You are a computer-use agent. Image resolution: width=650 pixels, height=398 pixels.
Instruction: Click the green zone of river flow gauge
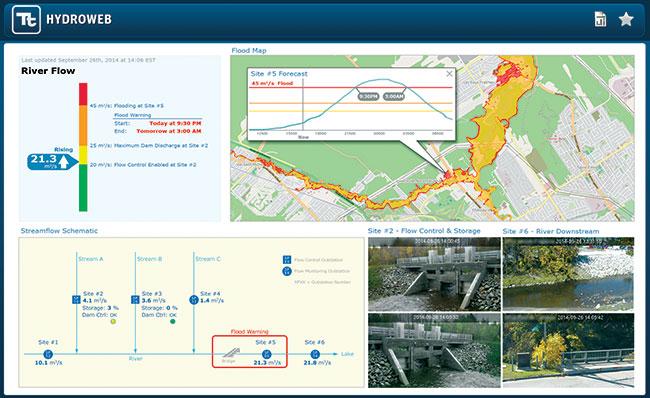[83, 187]
